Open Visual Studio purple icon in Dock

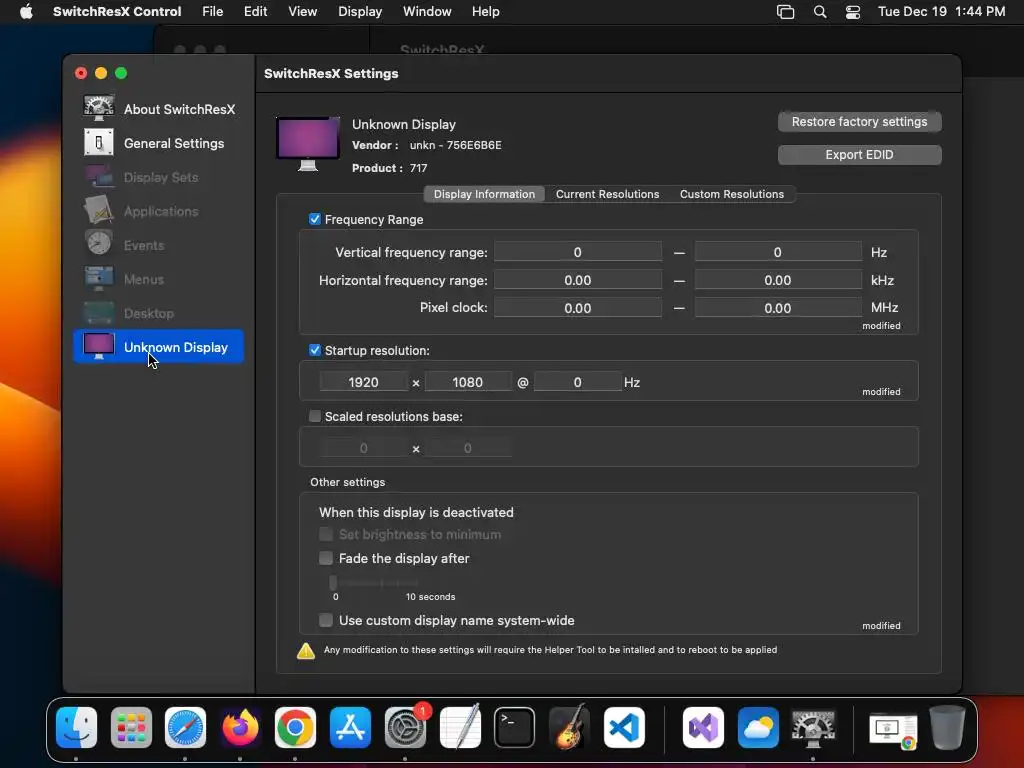tap(703, 727)
